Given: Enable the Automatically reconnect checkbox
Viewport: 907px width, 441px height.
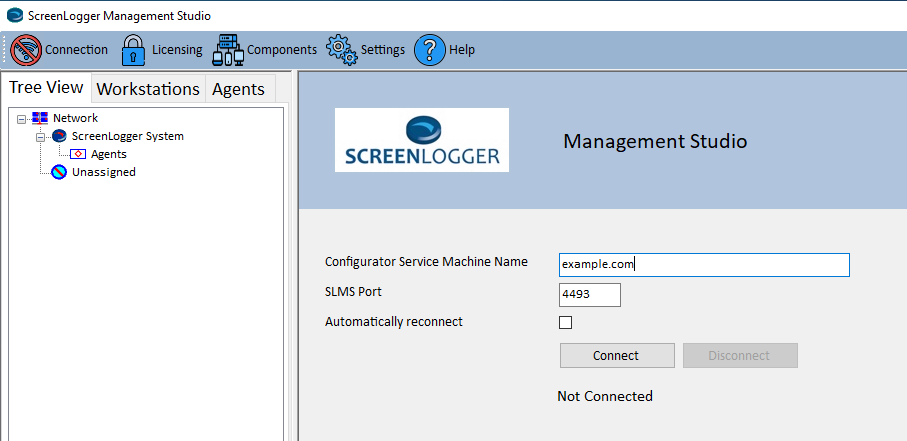Looking at the screenshot, I should [x=565, y=322].
